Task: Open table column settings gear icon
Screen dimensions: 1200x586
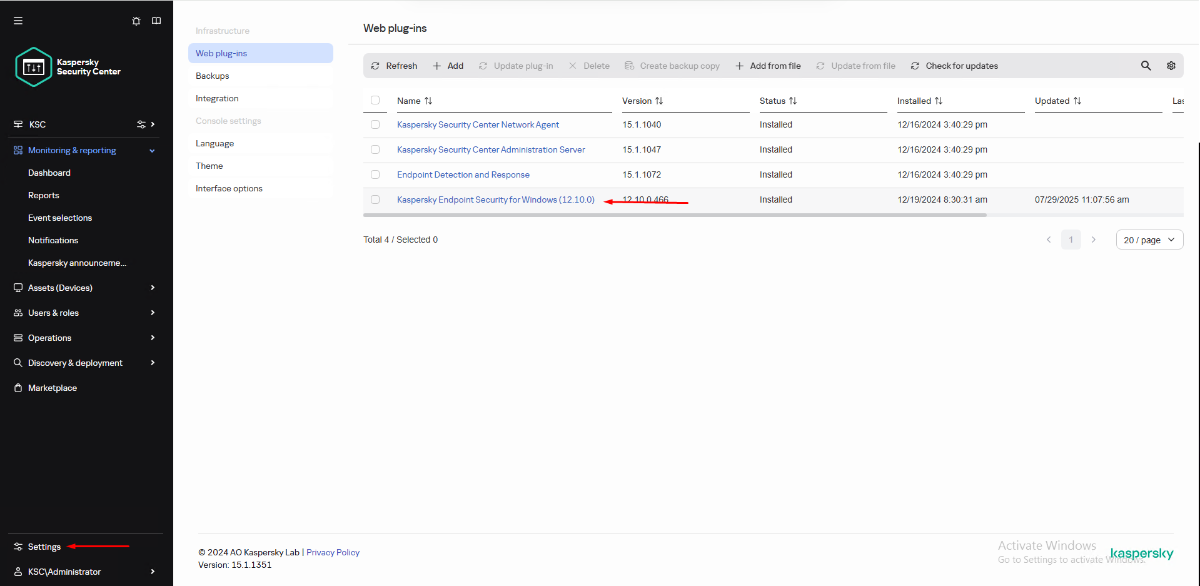Action: (x=1171, y=66)
